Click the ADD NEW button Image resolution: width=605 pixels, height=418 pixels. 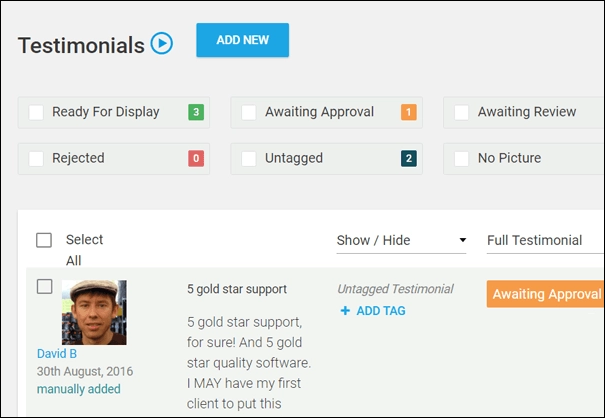pos(243,40)
